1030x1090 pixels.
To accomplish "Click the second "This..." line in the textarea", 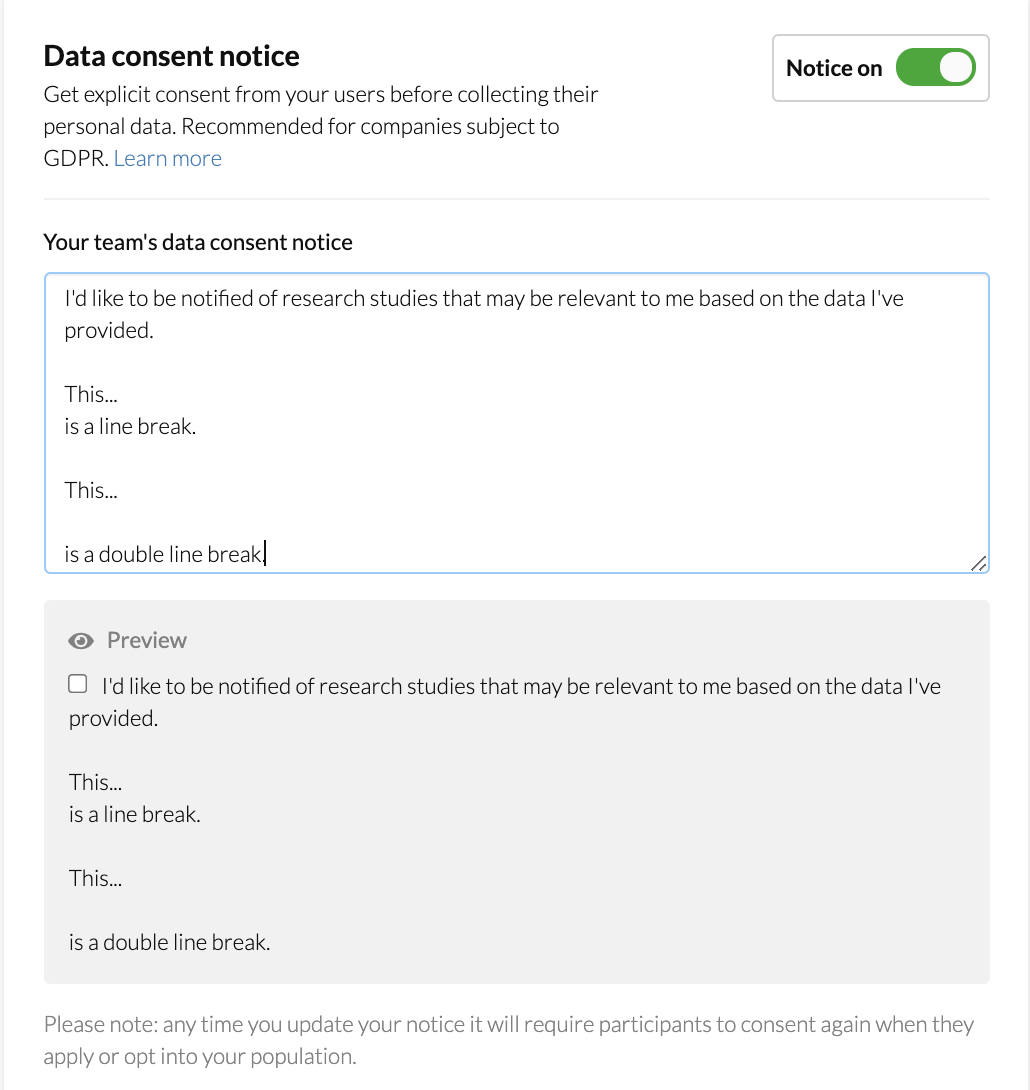I will (91, 490).
